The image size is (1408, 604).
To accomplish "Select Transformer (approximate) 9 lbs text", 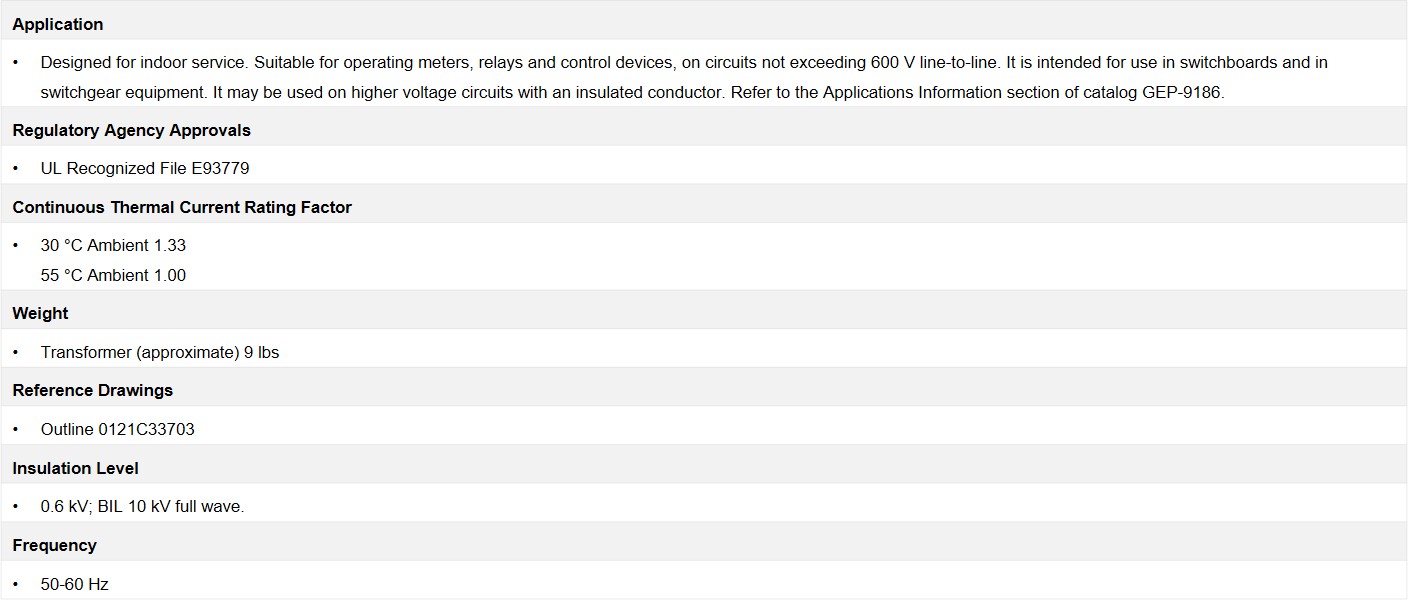I will 160,352.
